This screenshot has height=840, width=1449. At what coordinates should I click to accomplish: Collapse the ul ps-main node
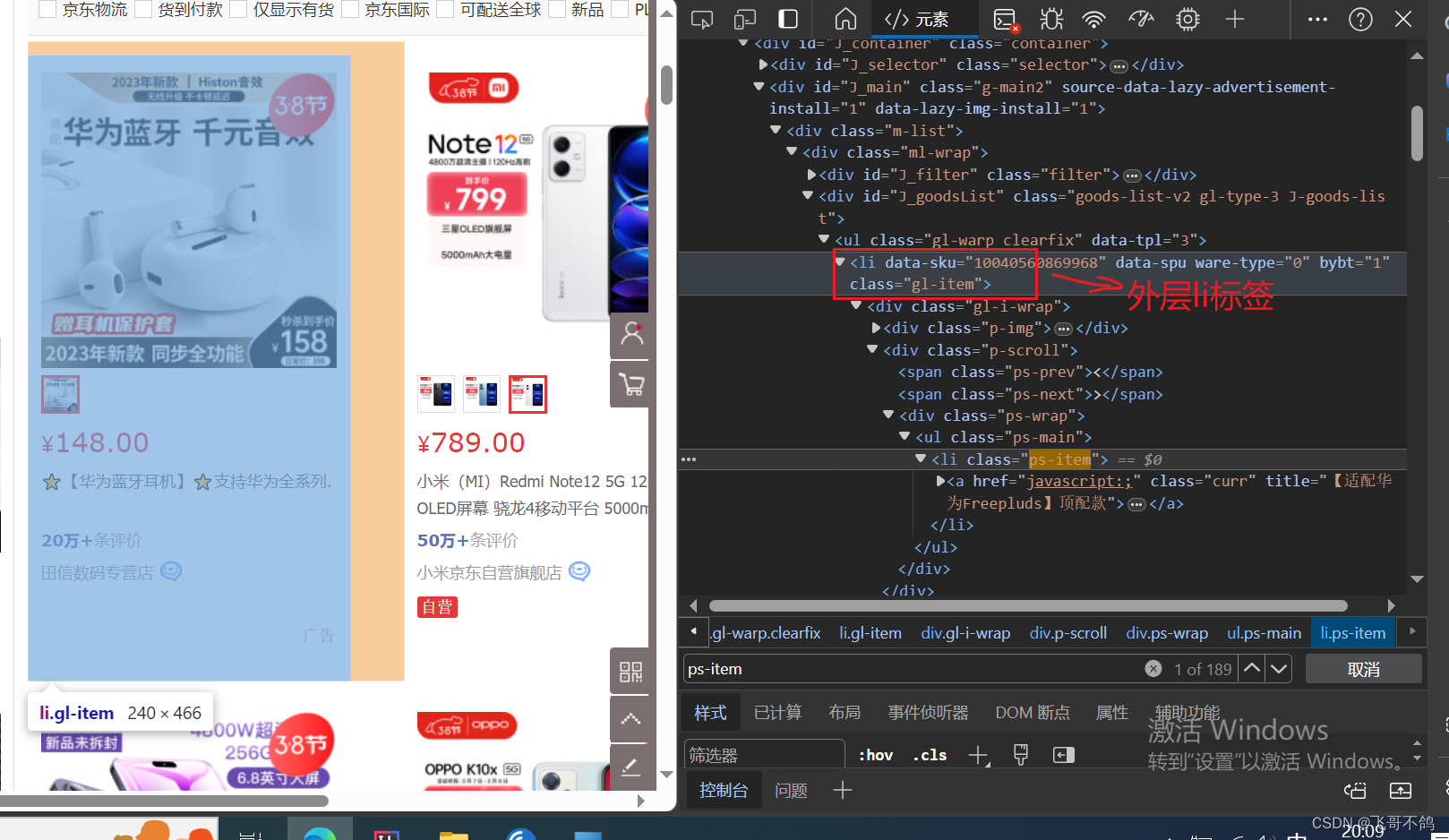pos(905,437)
